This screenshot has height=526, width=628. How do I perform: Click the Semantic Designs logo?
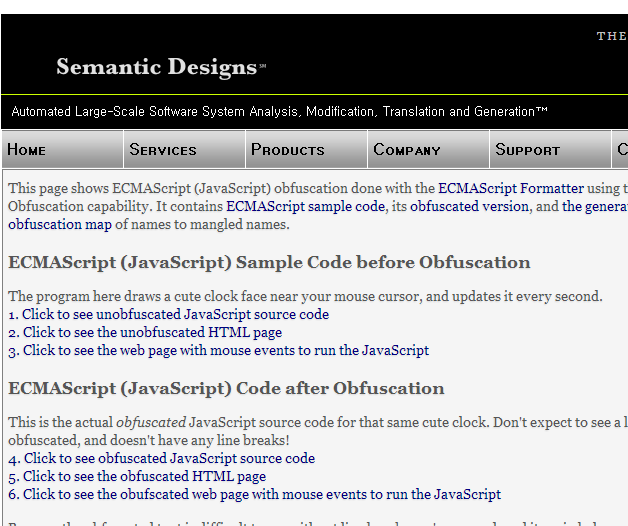point(161,67)
